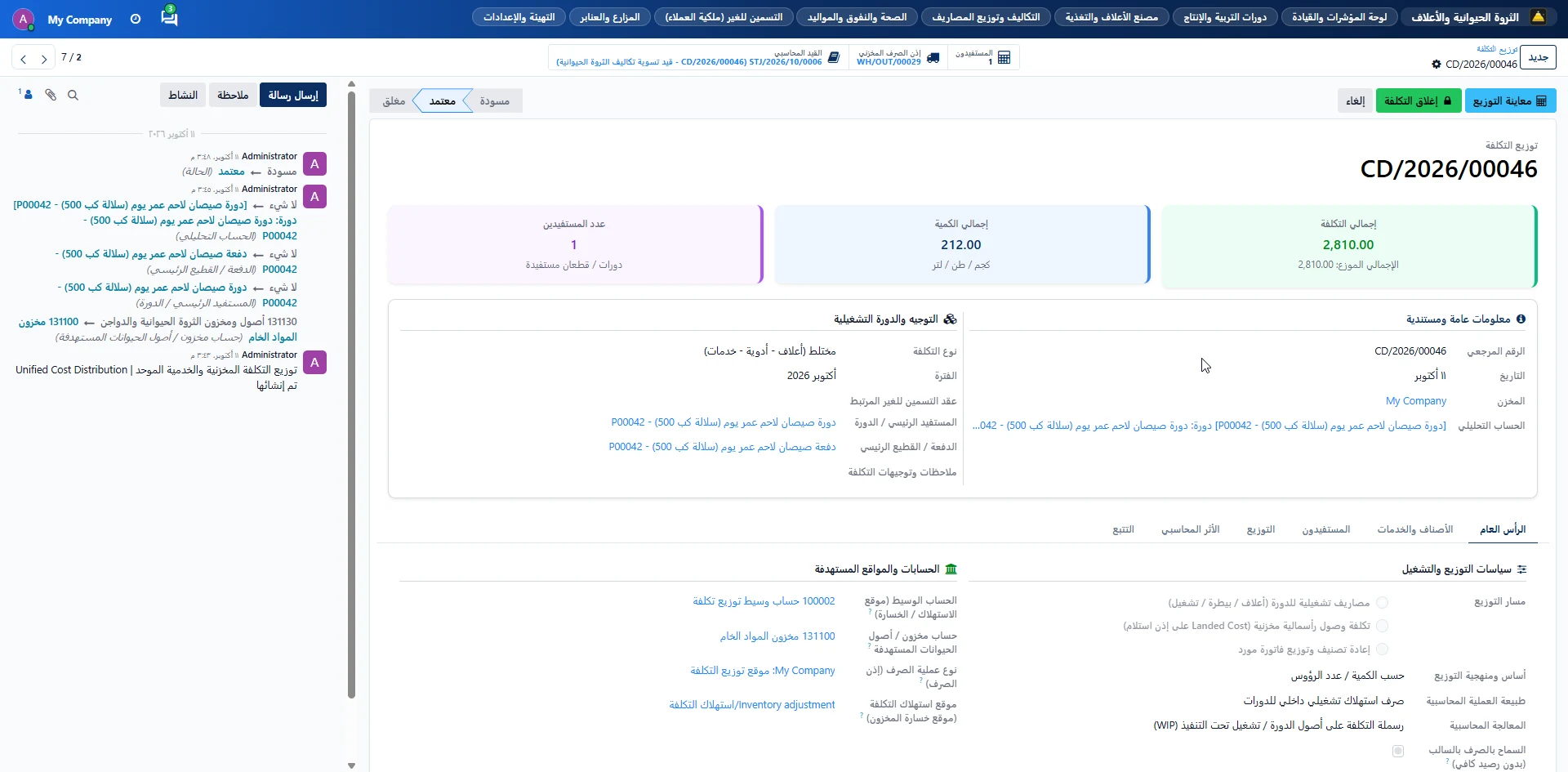
Task: Click the warning triangle app icon
Action: [x=1539, y=17]
